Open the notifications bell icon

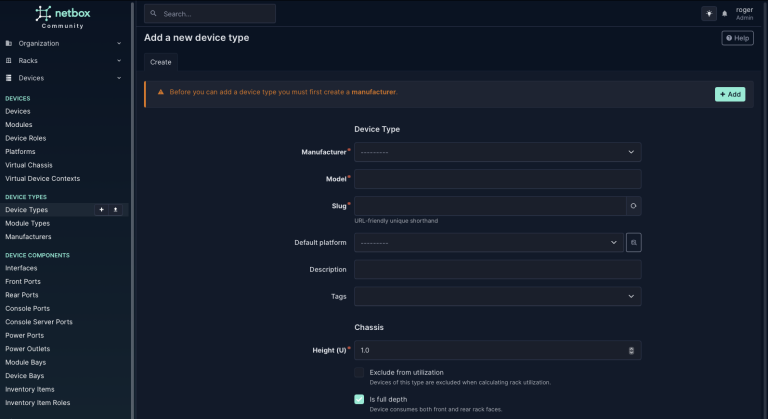(x=724, y=14)
